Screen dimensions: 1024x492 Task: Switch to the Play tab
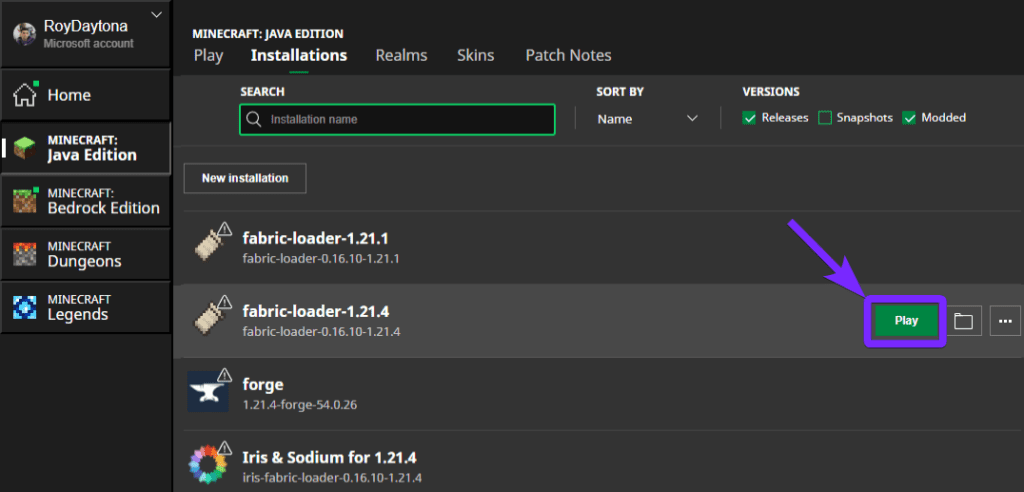click(208, 56)
